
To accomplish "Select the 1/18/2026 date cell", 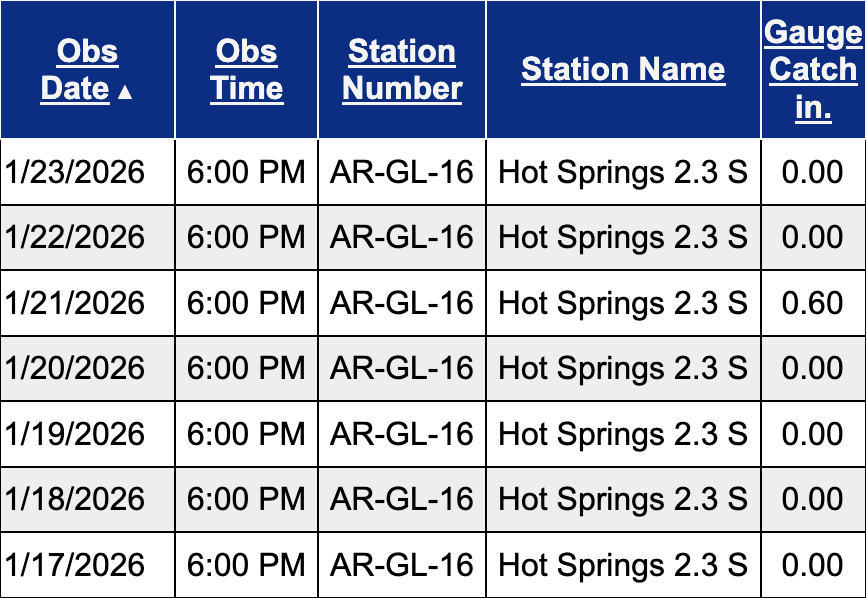I will [x=75, y=499].
